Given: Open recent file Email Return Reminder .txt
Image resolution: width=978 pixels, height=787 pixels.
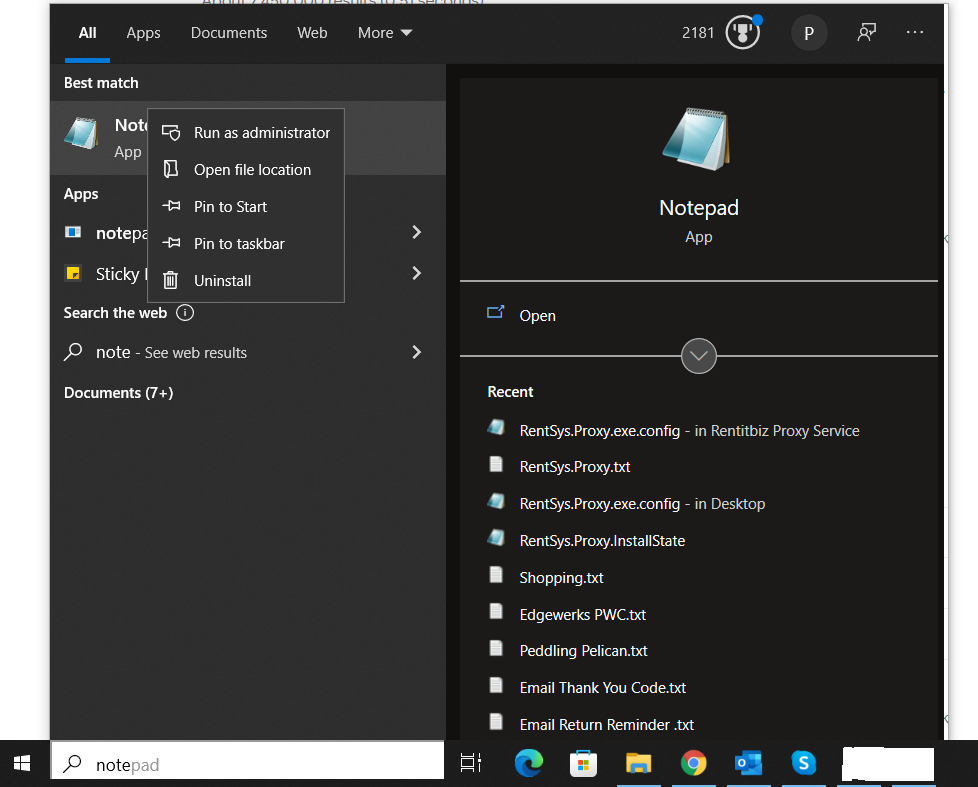Looking at the screenshot, I should pyautogui.click(x=606, y=725).
